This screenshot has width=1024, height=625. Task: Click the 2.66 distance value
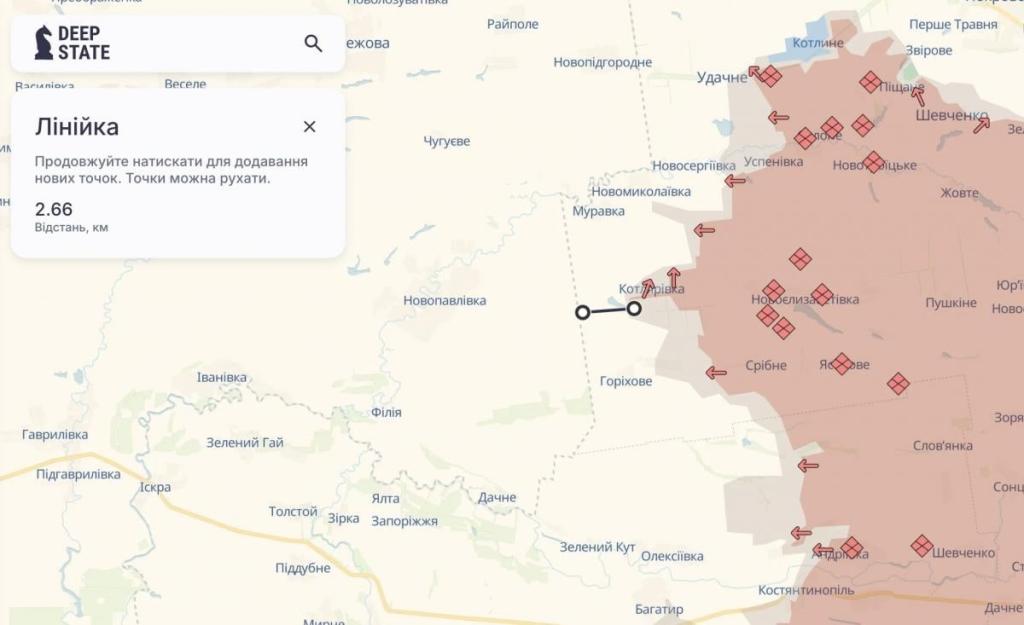coord(53,209)
